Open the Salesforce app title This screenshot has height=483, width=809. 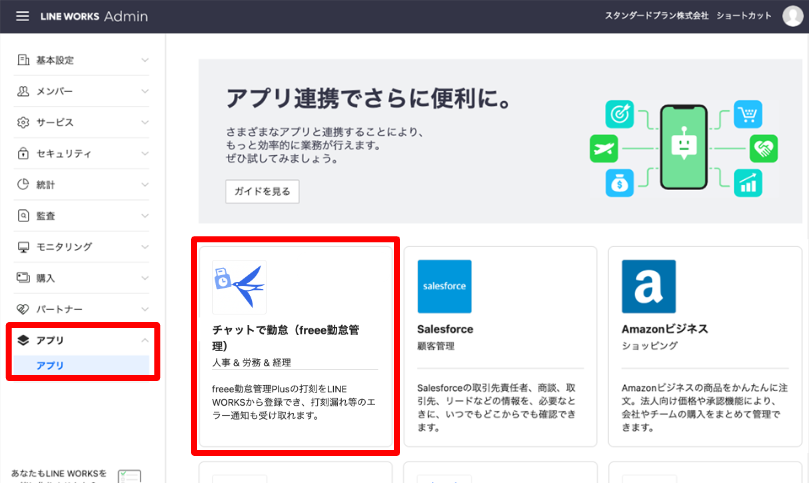coord(445,329)
